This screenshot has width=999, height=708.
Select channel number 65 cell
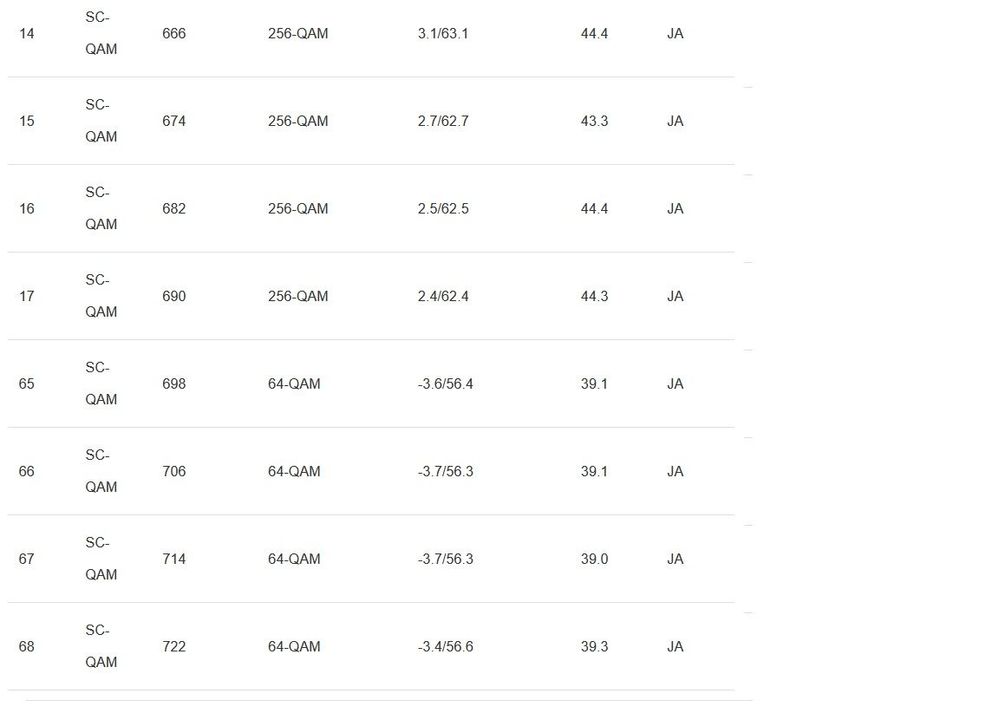point(26,384)
